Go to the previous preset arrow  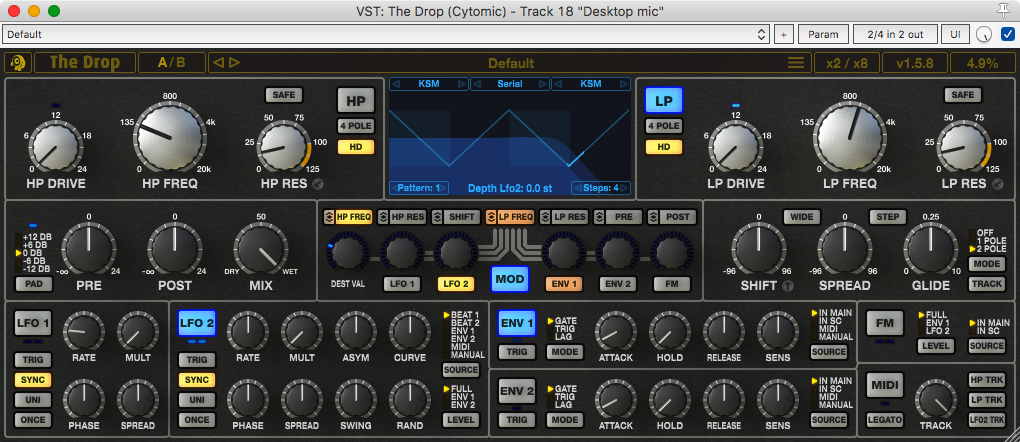coord(219,62)
